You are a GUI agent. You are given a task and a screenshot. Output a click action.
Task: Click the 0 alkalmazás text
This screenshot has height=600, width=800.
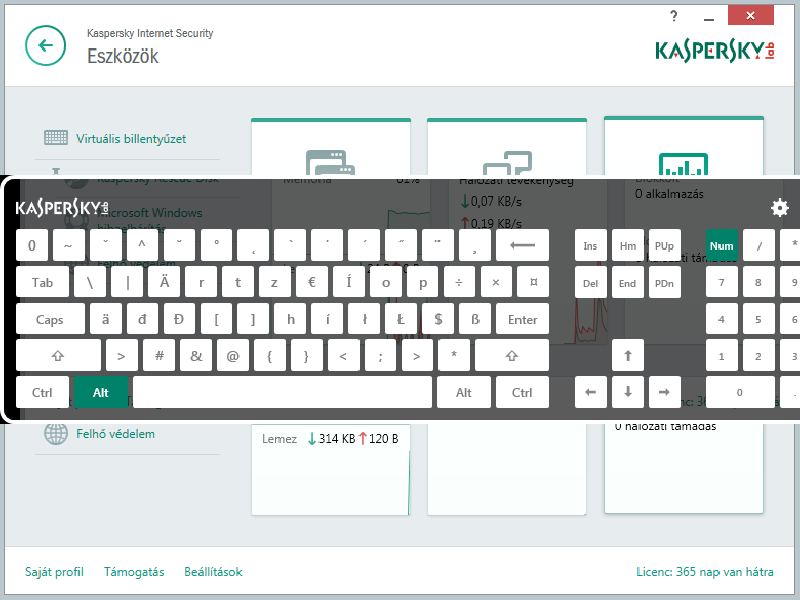click(x=669, y=194)
